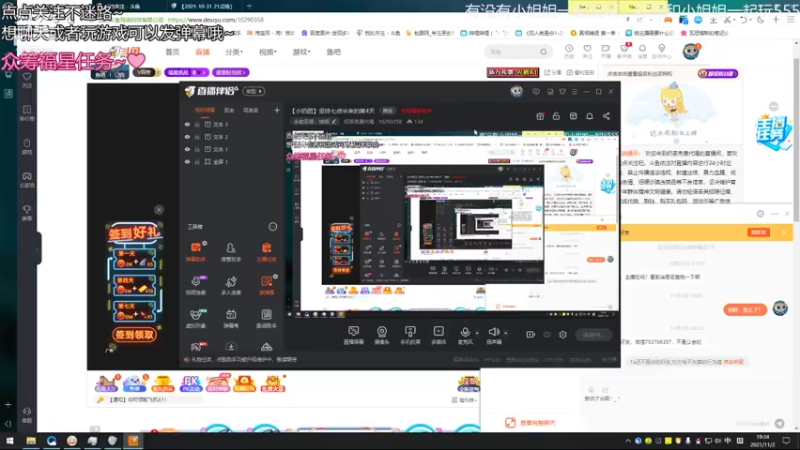Viewport: 800px width, 450px height.
Task: Open the 弹幕秀 tool
Action: (x=231, y=318)
